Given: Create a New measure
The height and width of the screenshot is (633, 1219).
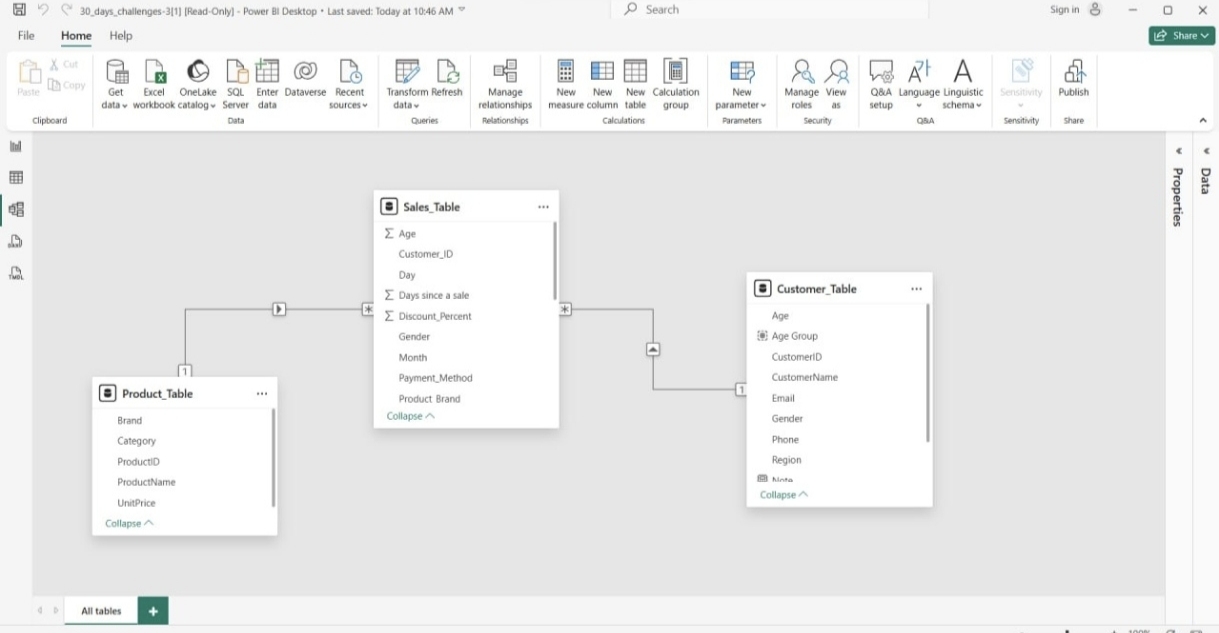Looking at the screenshot, I should tap(566, 84).
